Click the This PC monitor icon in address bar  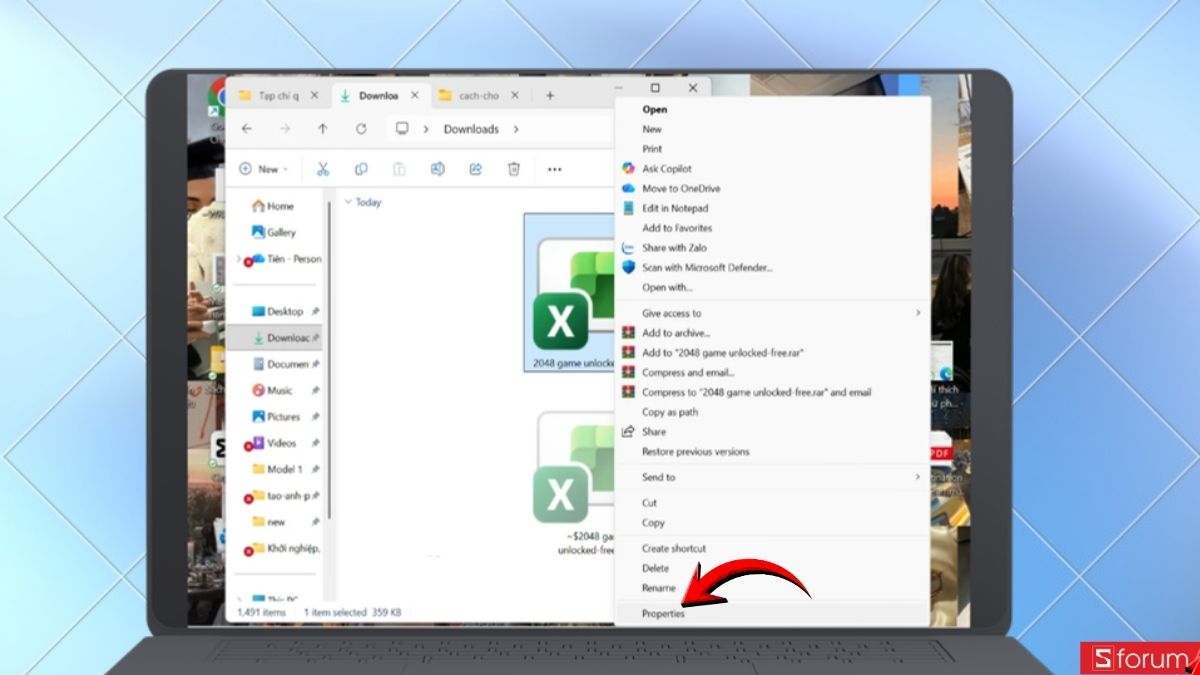[402, 128]
